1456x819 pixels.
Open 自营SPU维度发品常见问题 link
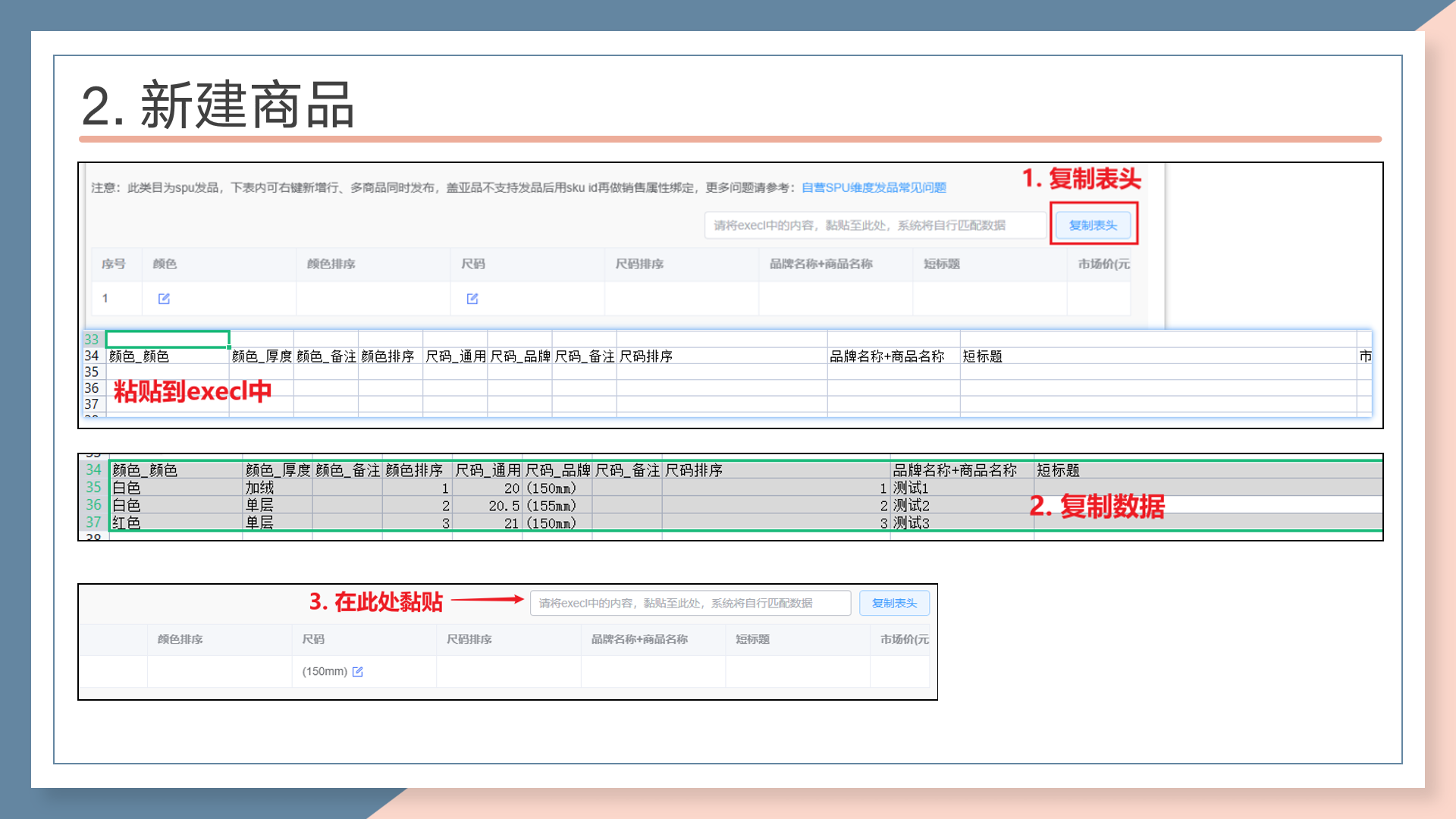tap(874, 187)
